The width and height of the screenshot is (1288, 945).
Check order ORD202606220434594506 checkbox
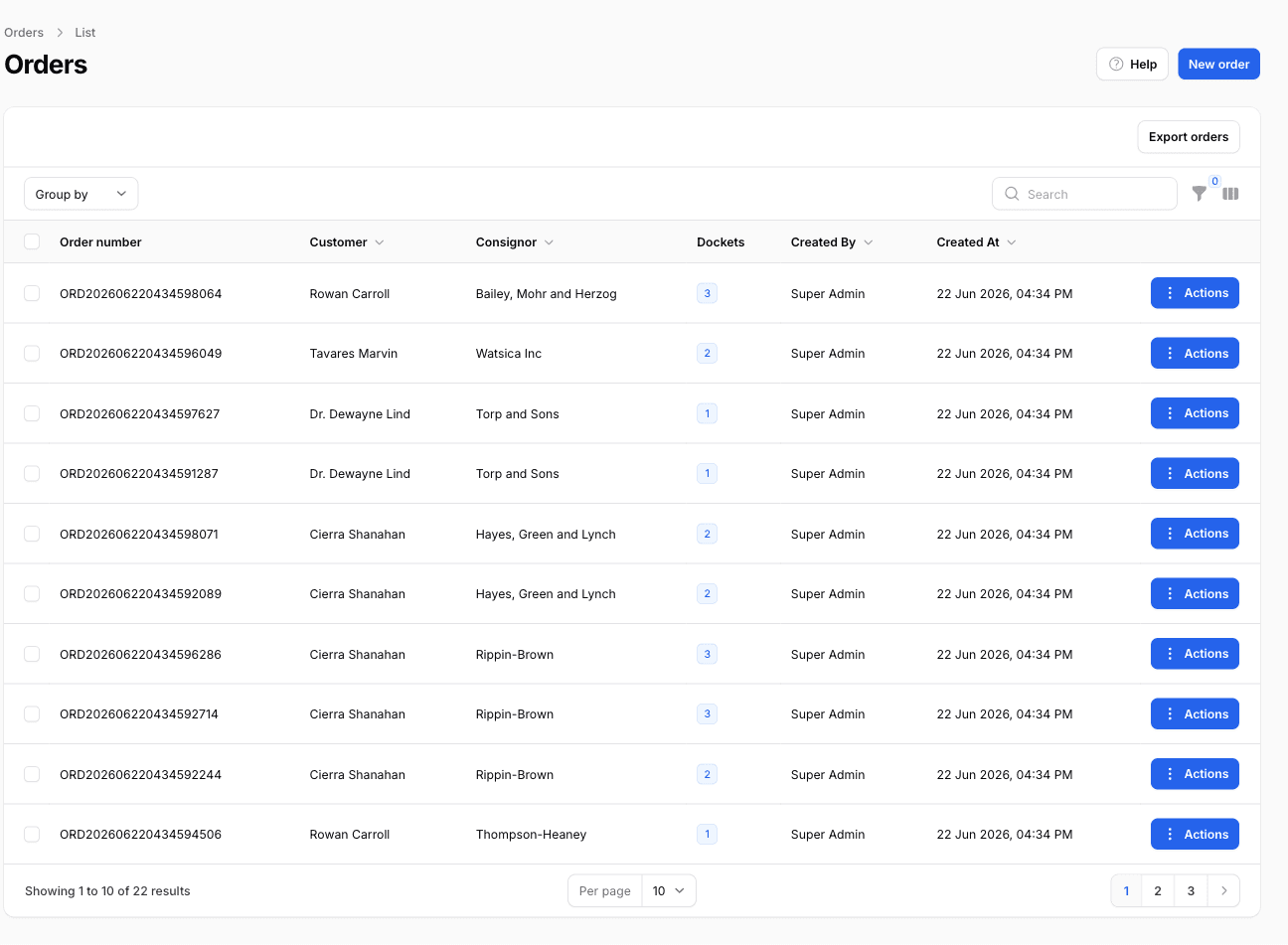(x=32, y=834)
